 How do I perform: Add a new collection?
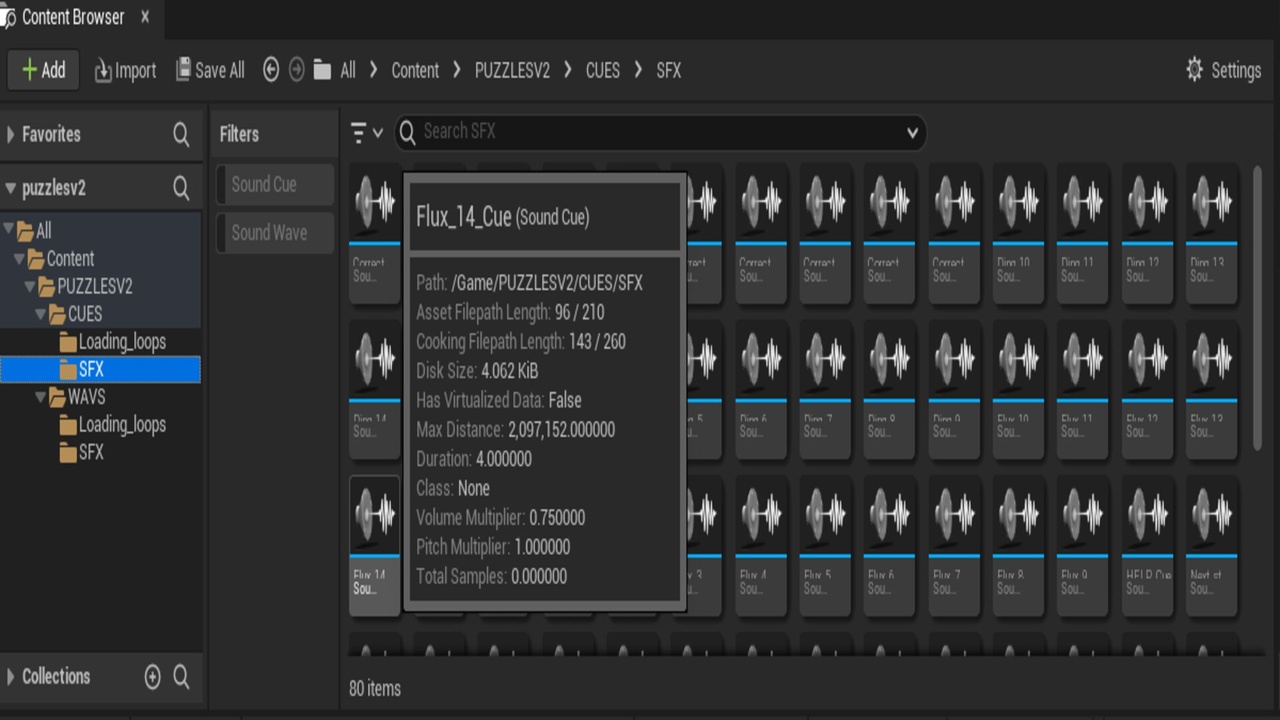[x=152, y=677]
